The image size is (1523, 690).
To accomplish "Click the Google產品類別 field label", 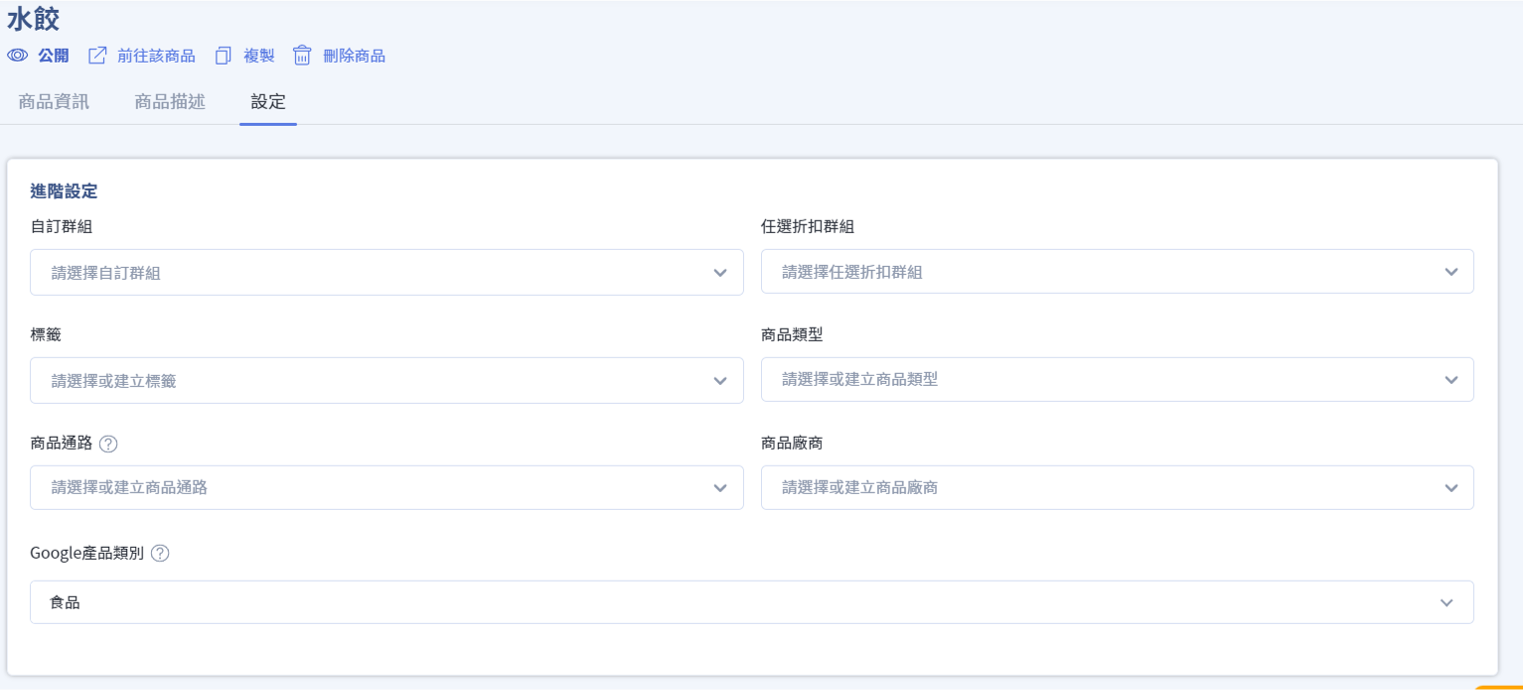I will 87,552.
